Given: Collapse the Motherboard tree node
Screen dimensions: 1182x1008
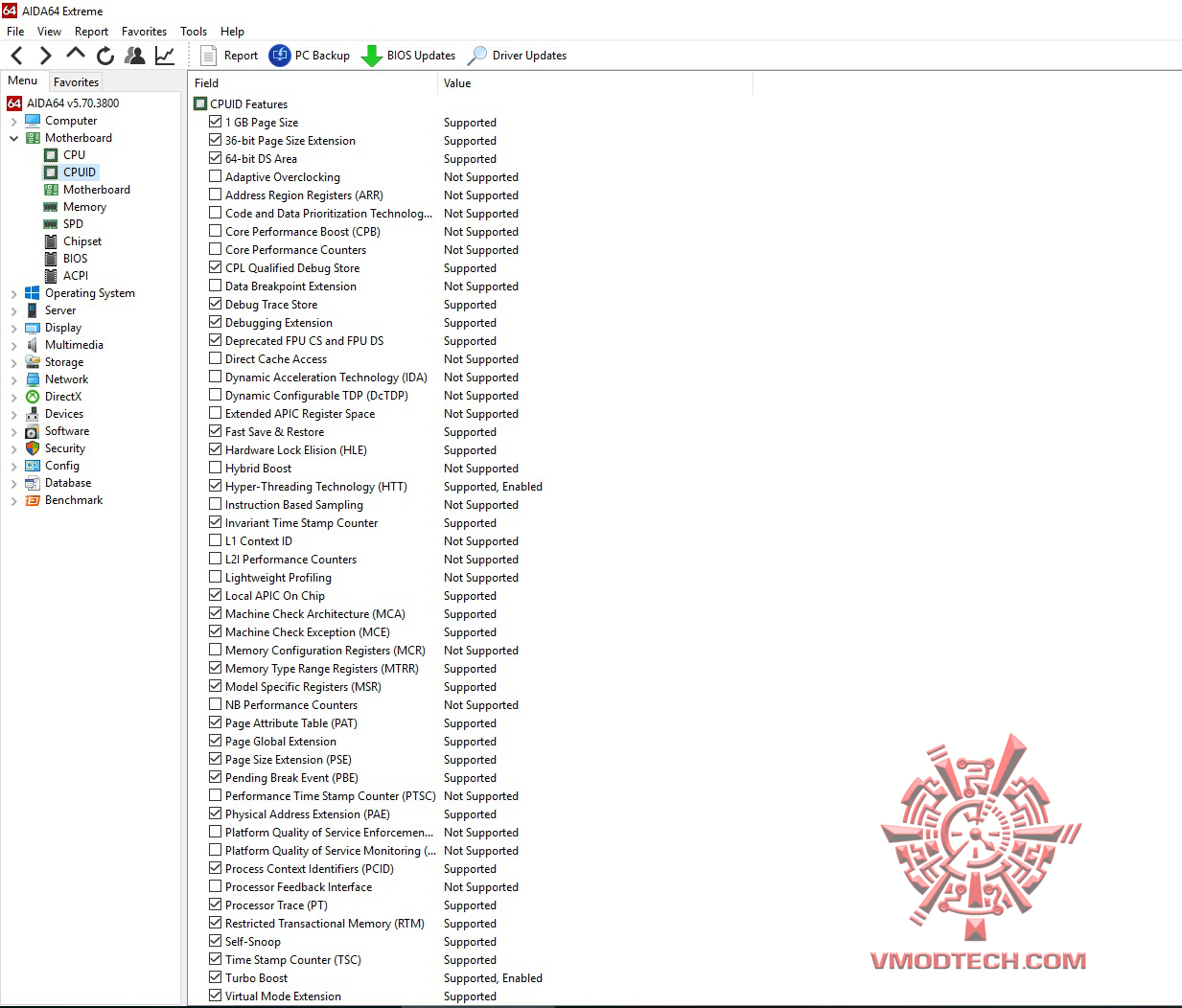Looking at the screenshot, I should tap(13, 138).
